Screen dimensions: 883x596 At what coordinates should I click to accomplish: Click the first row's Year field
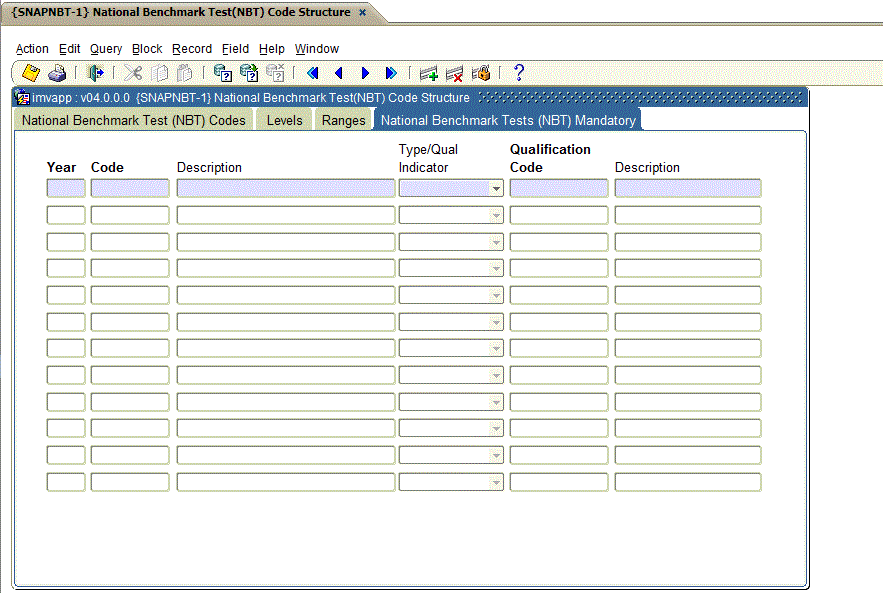66,188
